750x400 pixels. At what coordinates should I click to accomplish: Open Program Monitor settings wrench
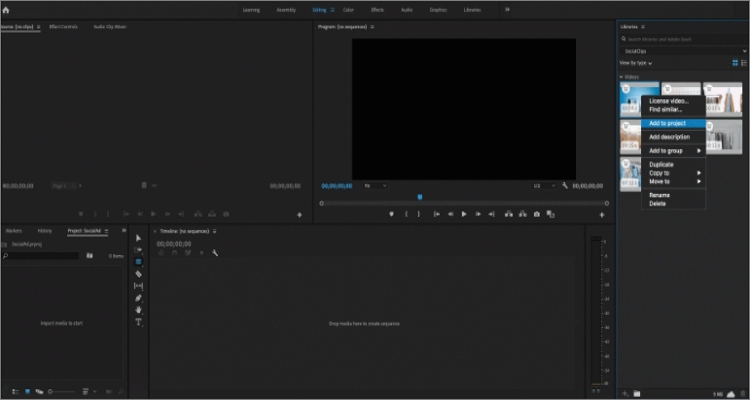click(565, 186)
